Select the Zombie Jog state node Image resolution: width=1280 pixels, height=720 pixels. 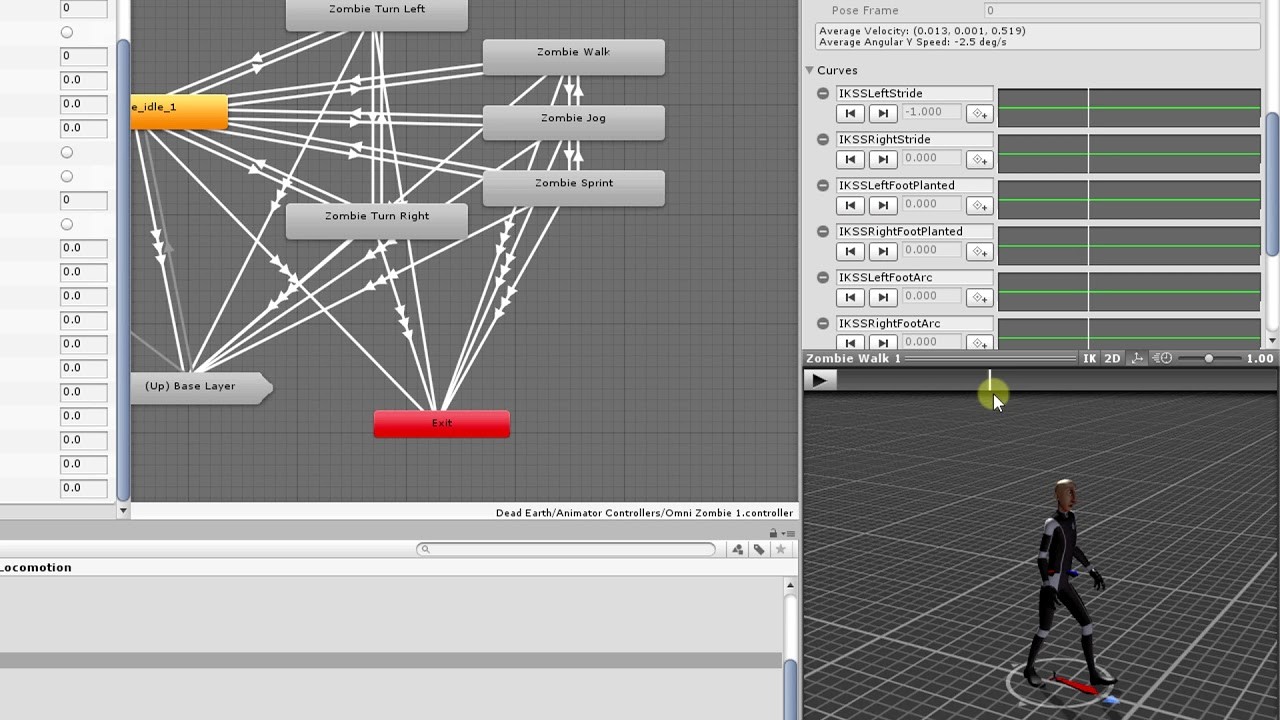point(574,123)
